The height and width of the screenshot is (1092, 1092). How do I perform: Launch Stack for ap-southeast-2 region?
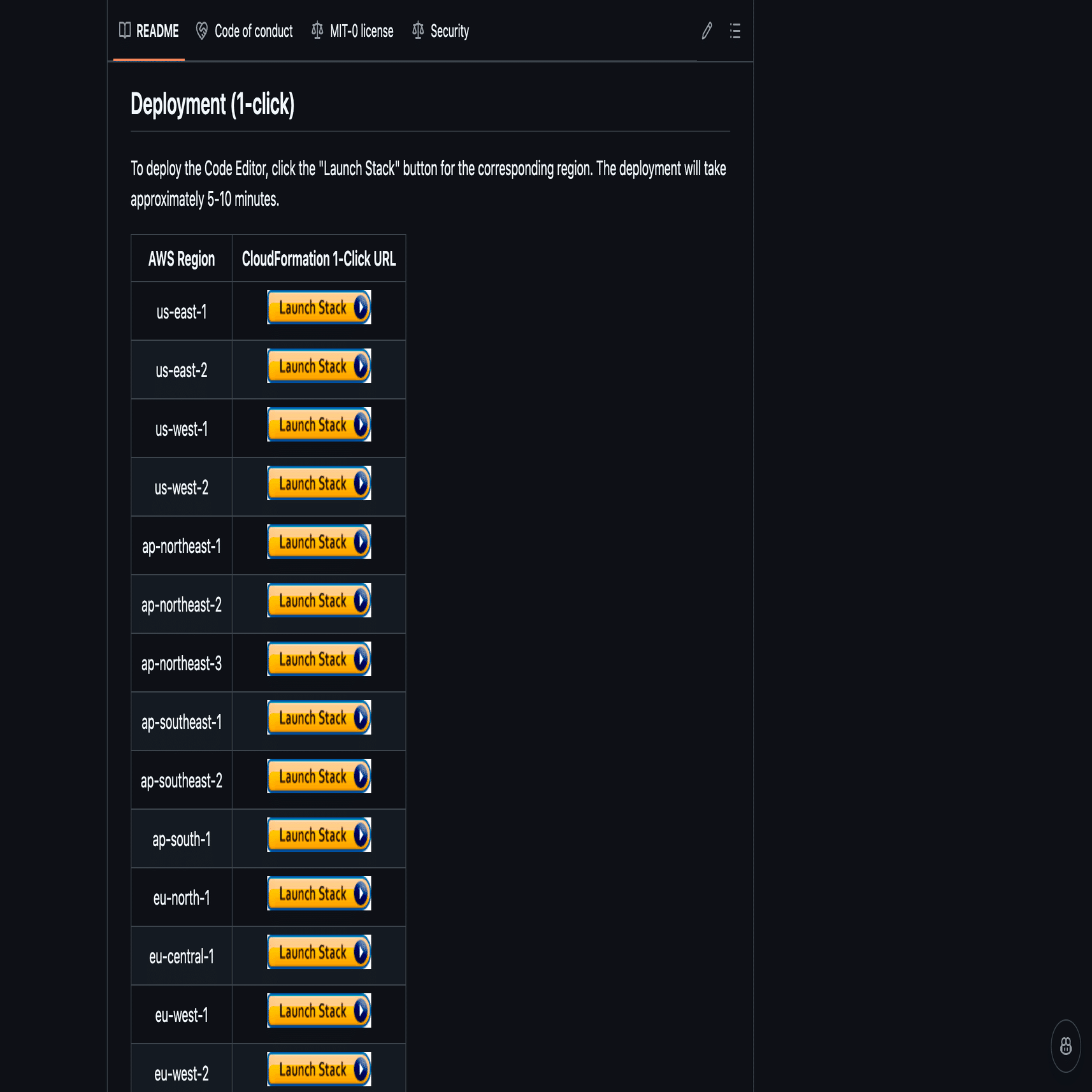click(x=319, y=777)
